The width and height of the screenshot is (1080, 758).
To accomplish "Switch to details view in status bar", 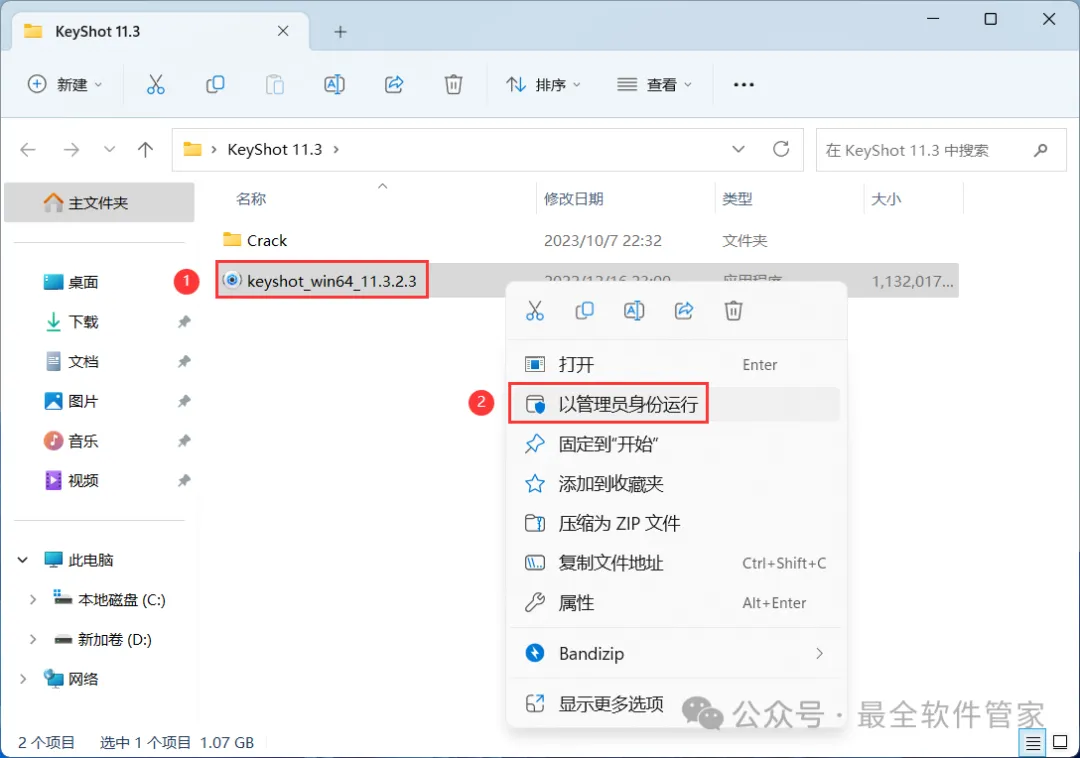I will [x=1032, y=743].
